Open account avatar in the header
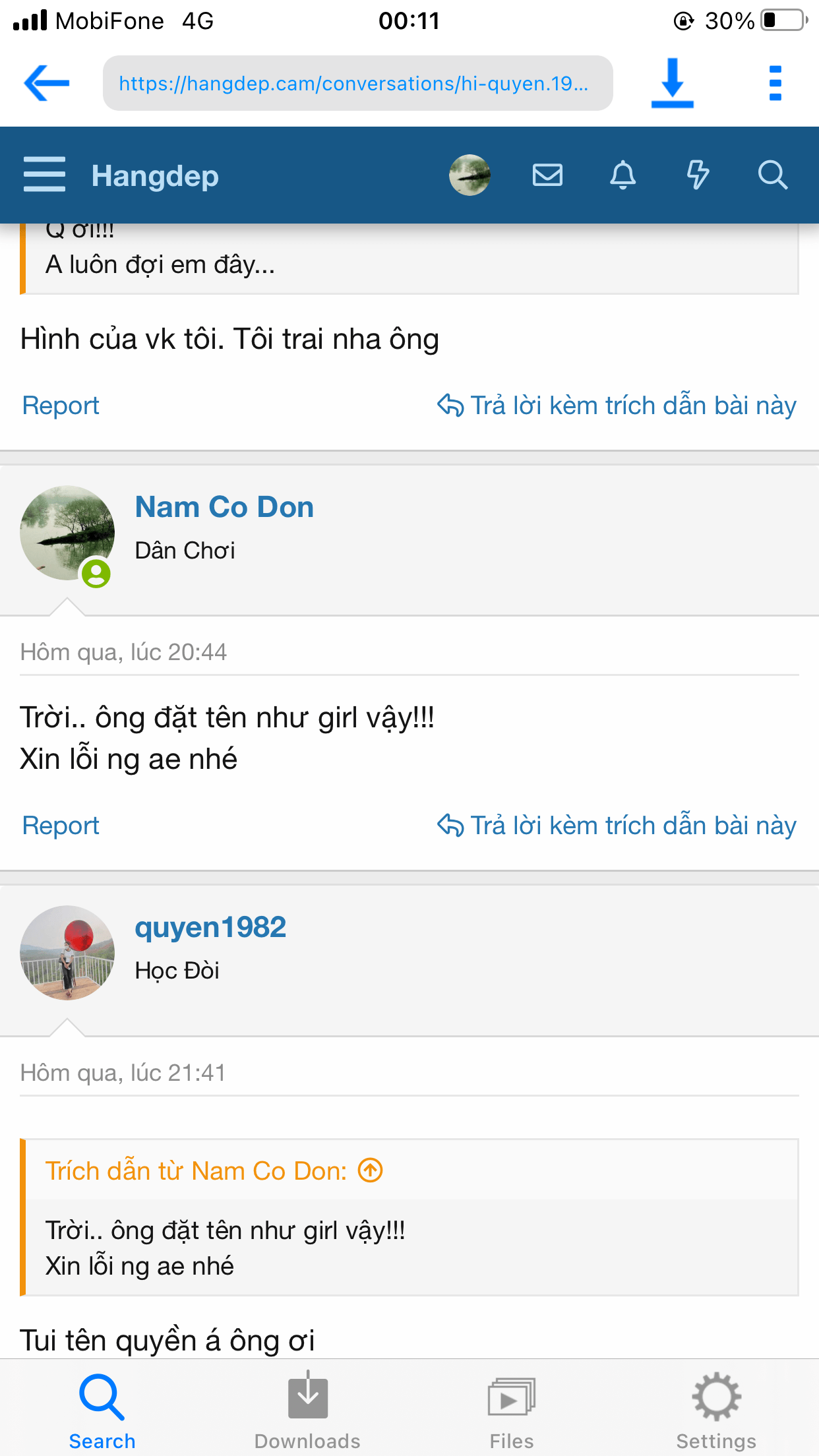 [470, 175]
